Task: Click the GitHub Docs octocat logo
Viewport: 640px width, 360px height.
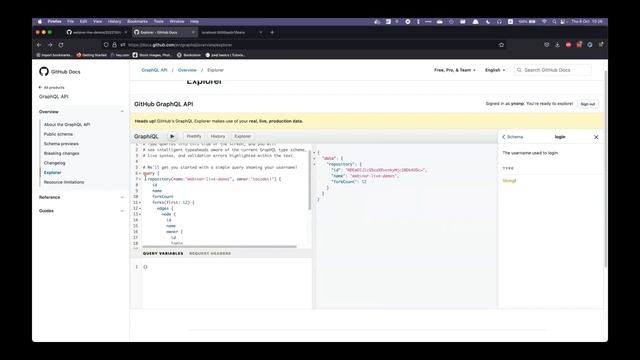Action: click(x=44, y=71)
